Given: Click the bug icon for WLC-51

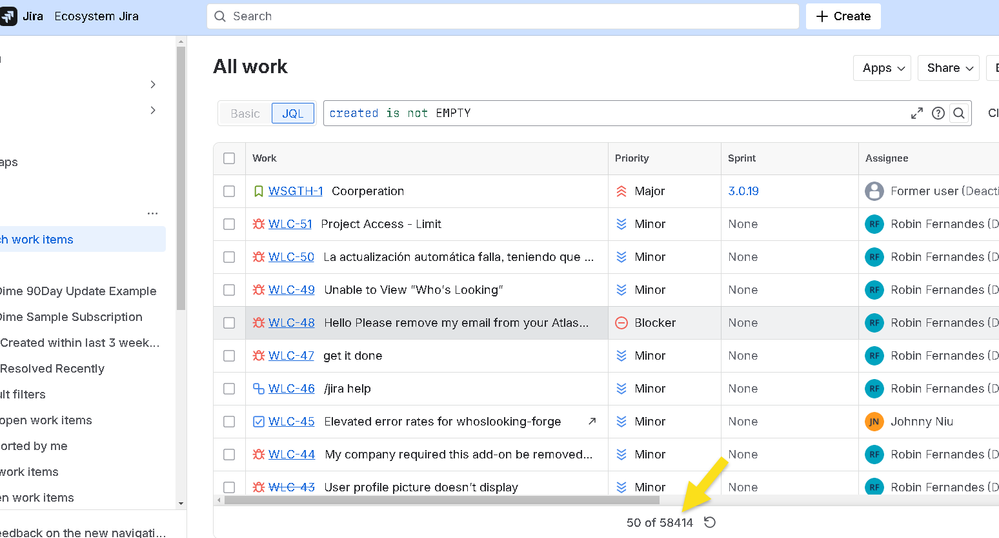Looking at the screenshot, I should coord(259,224).
